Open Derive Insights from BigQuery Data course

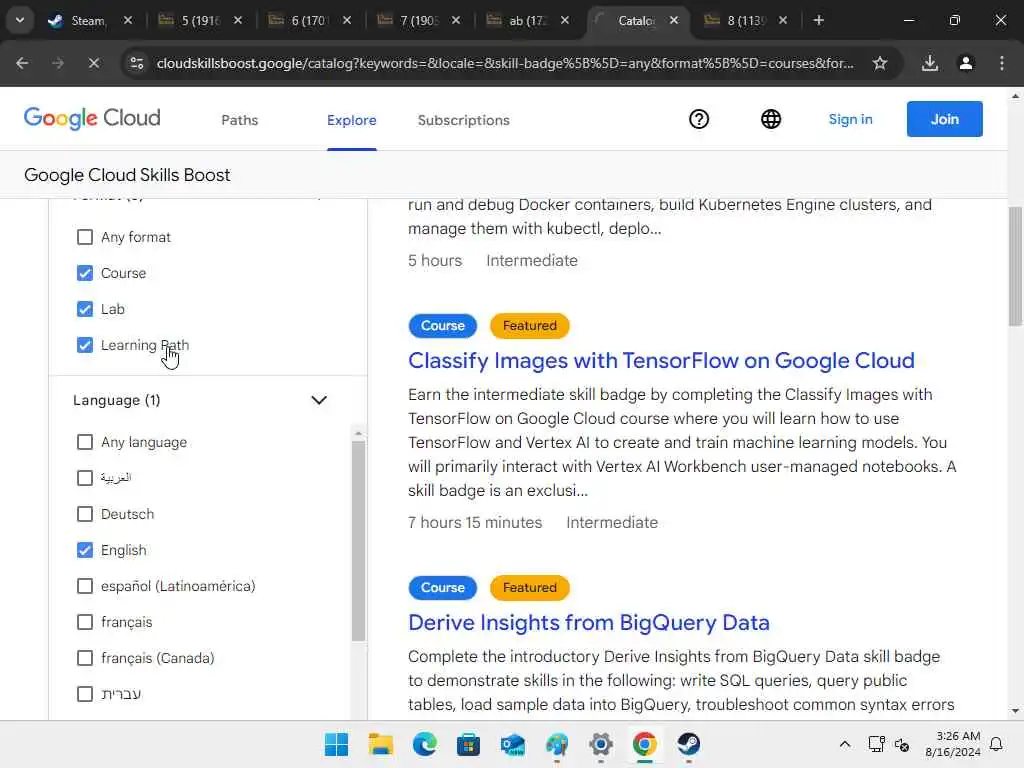point(588,622)
